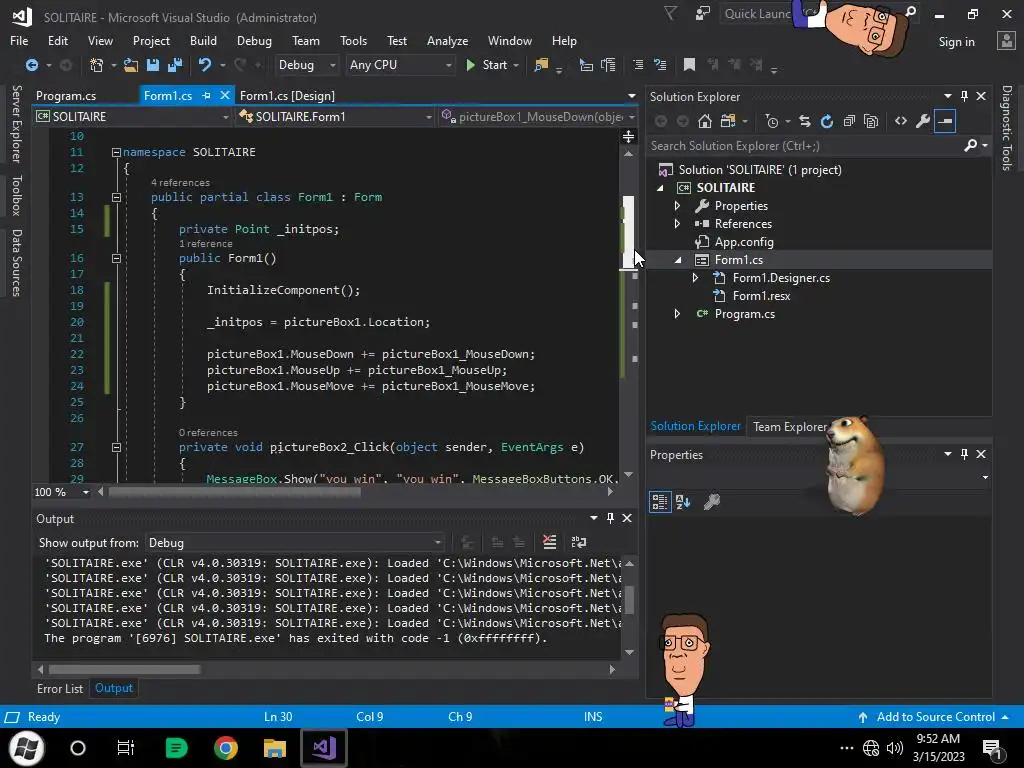The width and height of the screenshot is (1024, 768).
Task: Click Pending Changes Filter clock icon
Action: click(772, 121)
